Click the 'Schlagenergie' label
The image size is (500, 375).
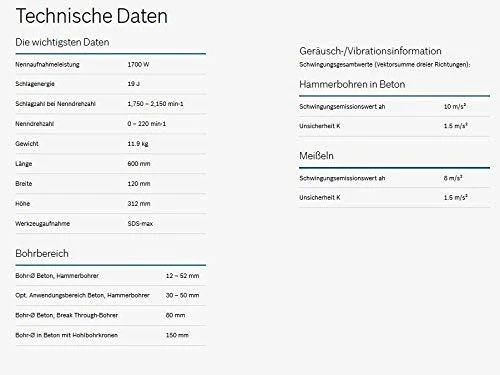35,84
